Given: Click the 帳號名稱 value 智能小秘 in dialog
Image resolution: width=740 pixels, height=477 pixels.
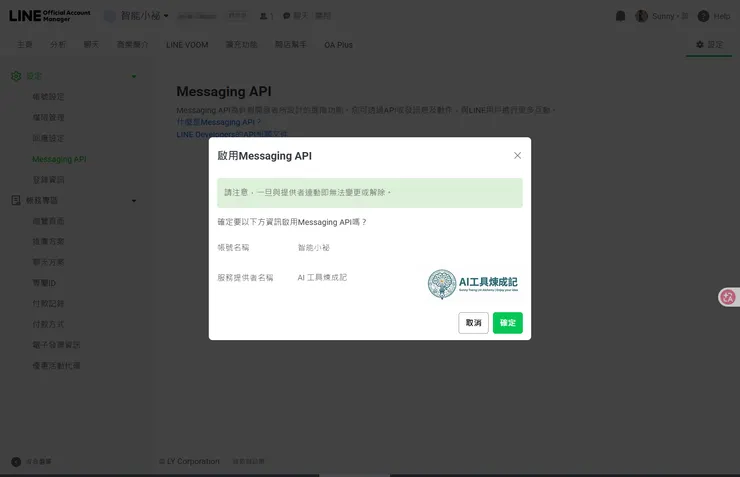Looking at the screenshot, I should coord(313,248).
